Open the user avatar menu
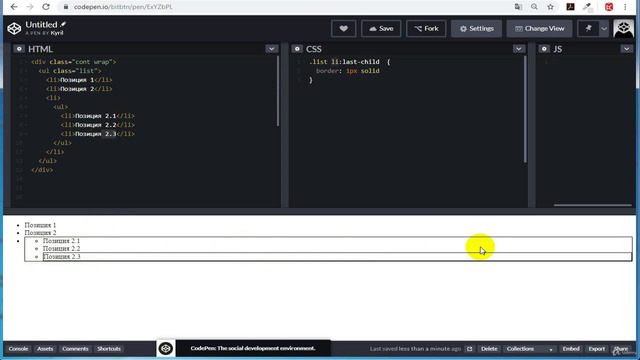640x360 pixels. click(x=624, y=29)
